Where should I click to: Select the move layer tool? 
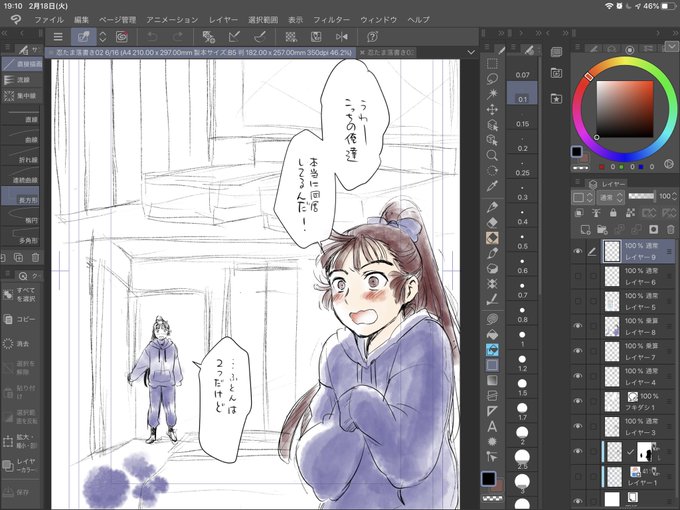[x=492, y=109]
